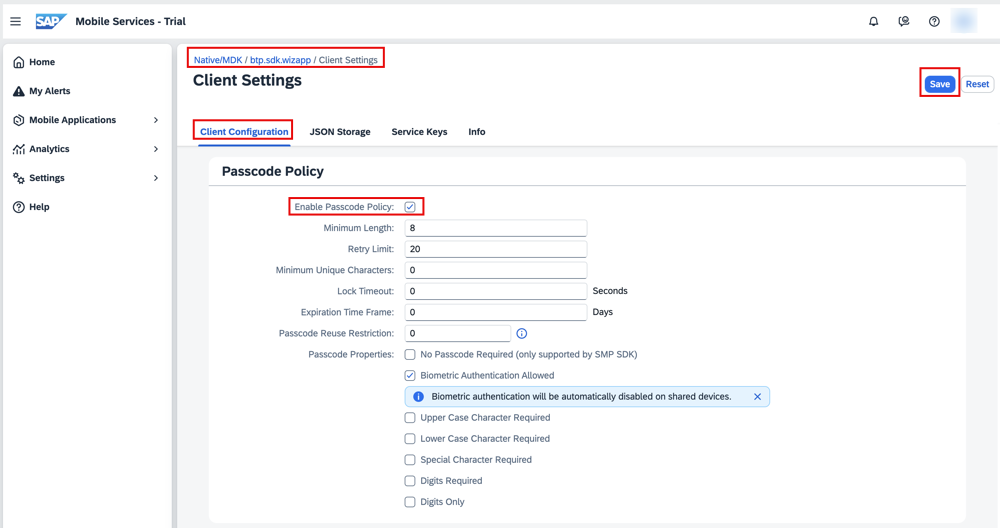Check Special Character Required
Screen dimensions: 1000x528
pos(410,460)
